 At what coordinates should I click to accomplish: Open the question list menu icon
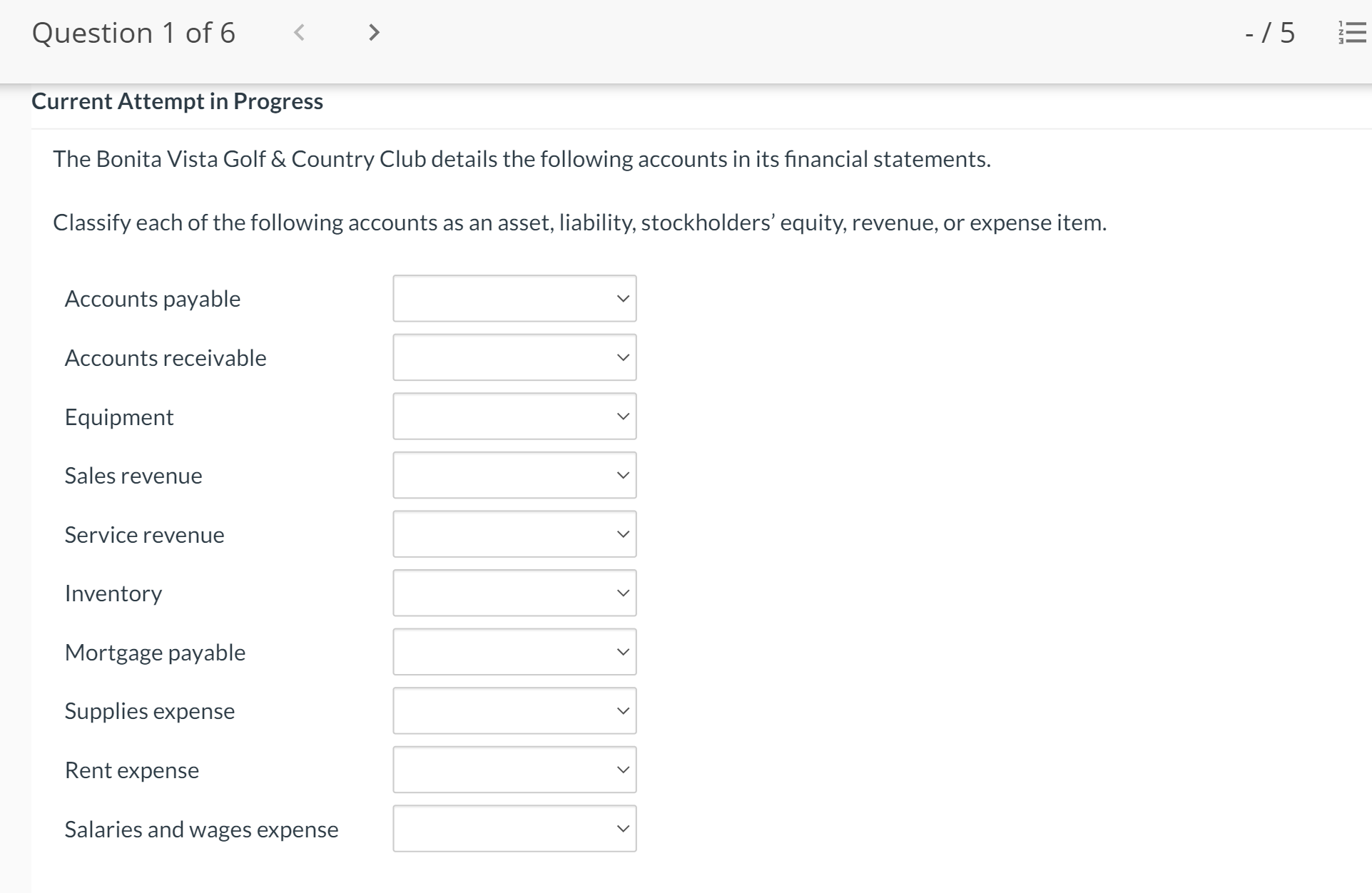(1352, 32)
